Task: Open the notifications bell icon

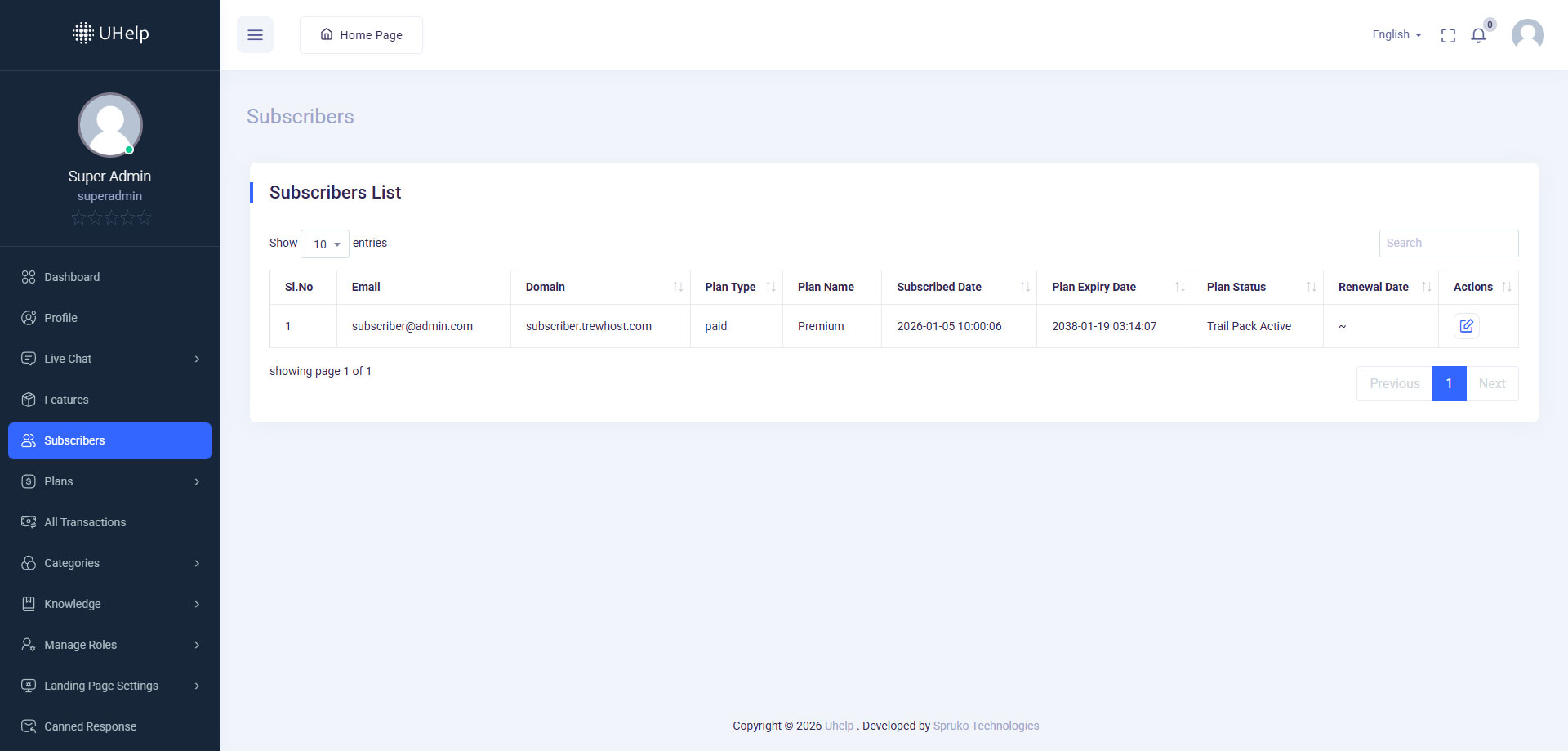Action: (x=1478, y=35)
